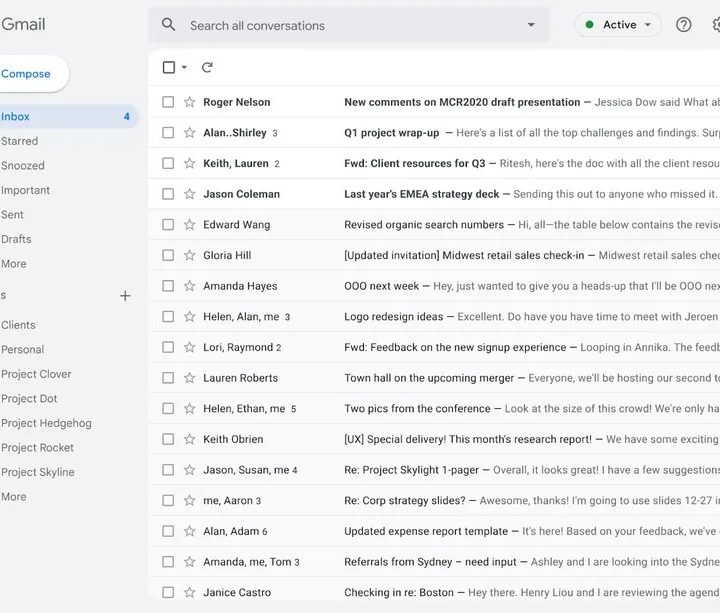This screenshot has width=720, height=613.
Task: Tick the select-all checkbox in toolbar
Action: pyautogui.click(x=169, y=67)
